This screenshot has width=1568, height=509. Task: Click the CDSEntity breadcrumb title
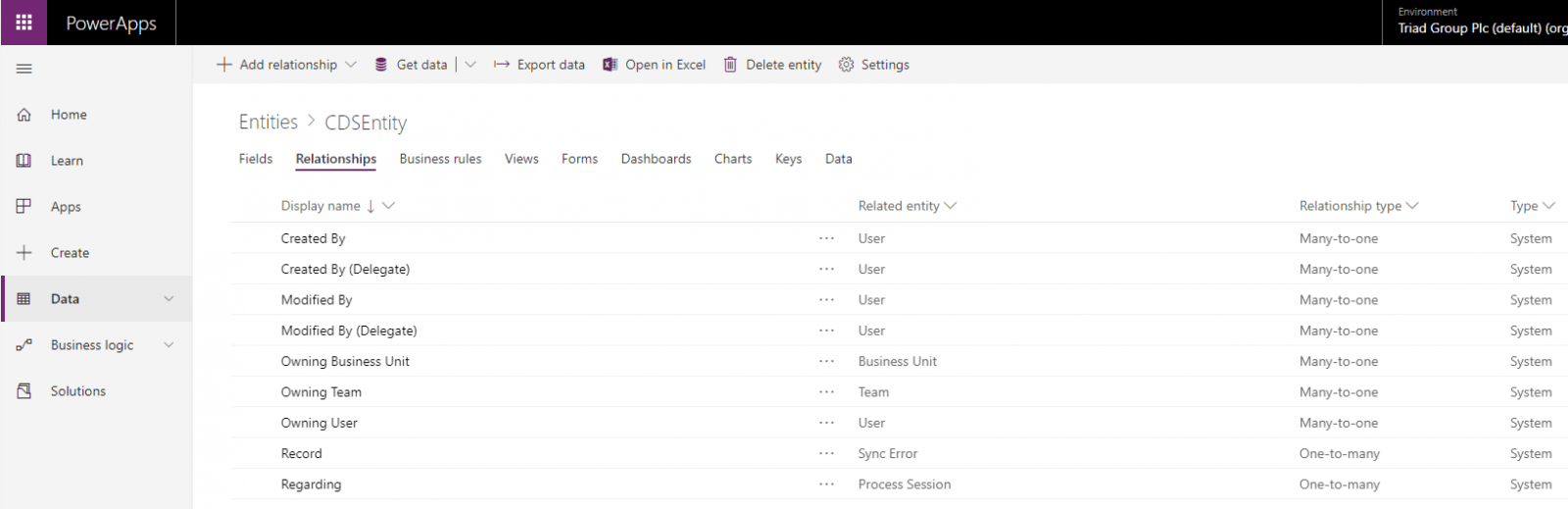(x=366, y=123)
